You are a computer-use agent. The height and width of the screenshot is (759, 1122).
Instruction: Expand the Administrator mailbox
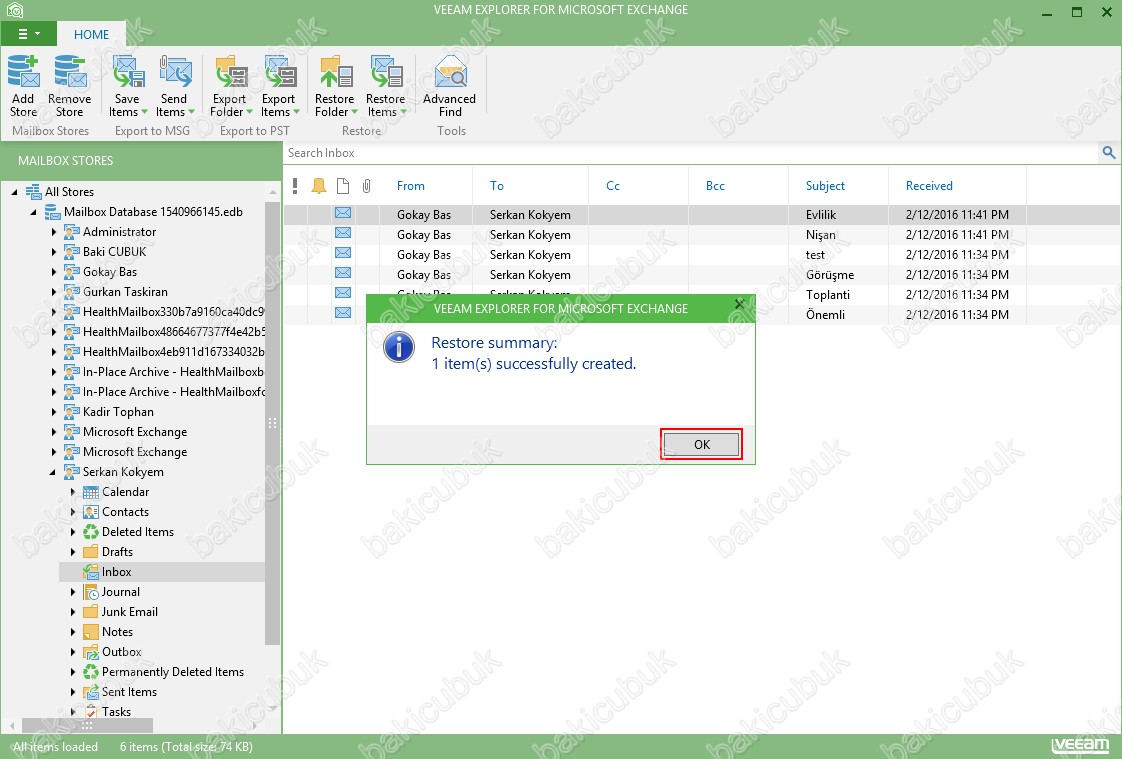54,232
